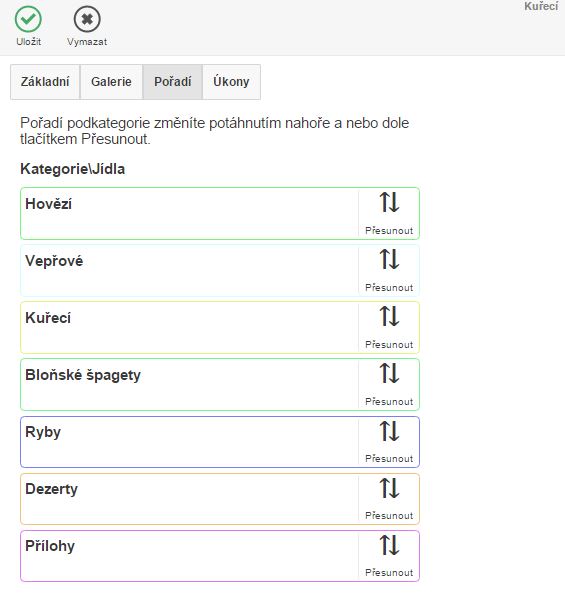Select the Hovězí subcategory row
565x594 pixels.
click(220, 213)
